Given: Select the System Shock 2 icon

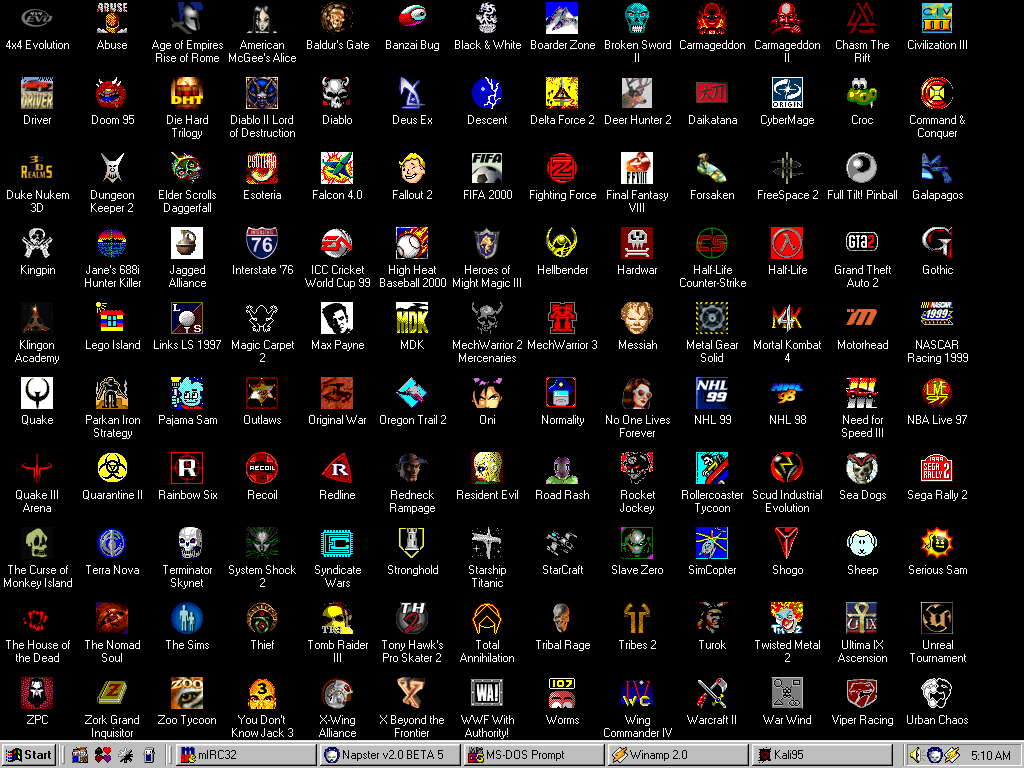Looking at the screenshot, I should pyautogui.click(x=262, y=543).
